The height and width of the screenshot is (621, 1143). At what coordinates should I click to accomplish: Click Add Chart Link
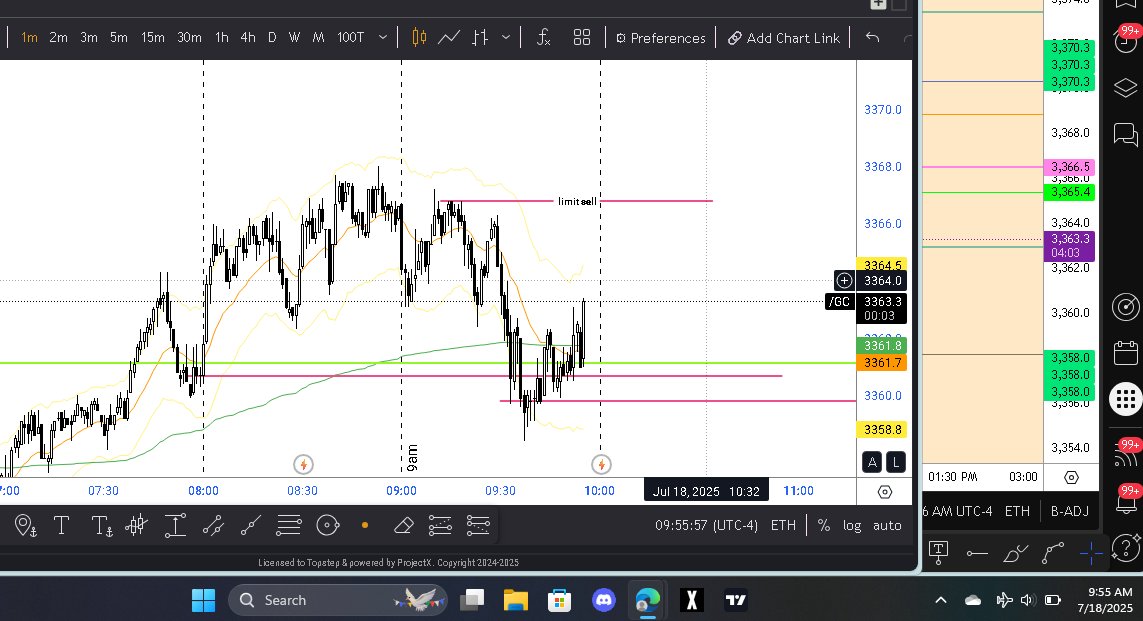coord(784,38)
